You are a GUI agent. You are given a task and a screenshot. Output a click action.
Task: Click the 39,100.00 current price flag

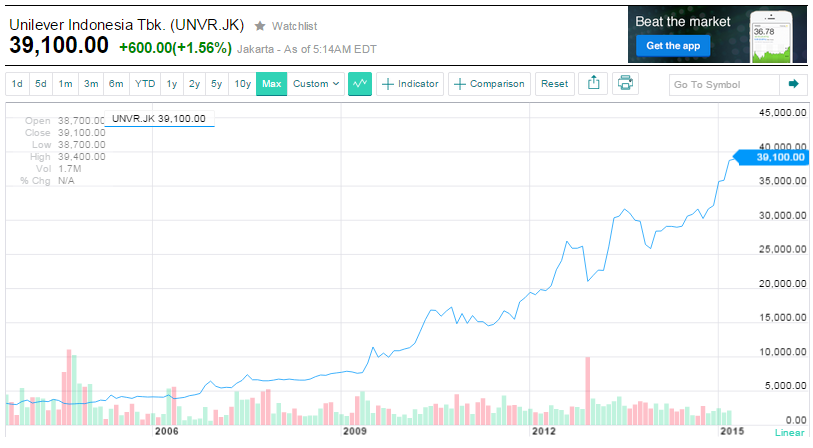(773, 157)
